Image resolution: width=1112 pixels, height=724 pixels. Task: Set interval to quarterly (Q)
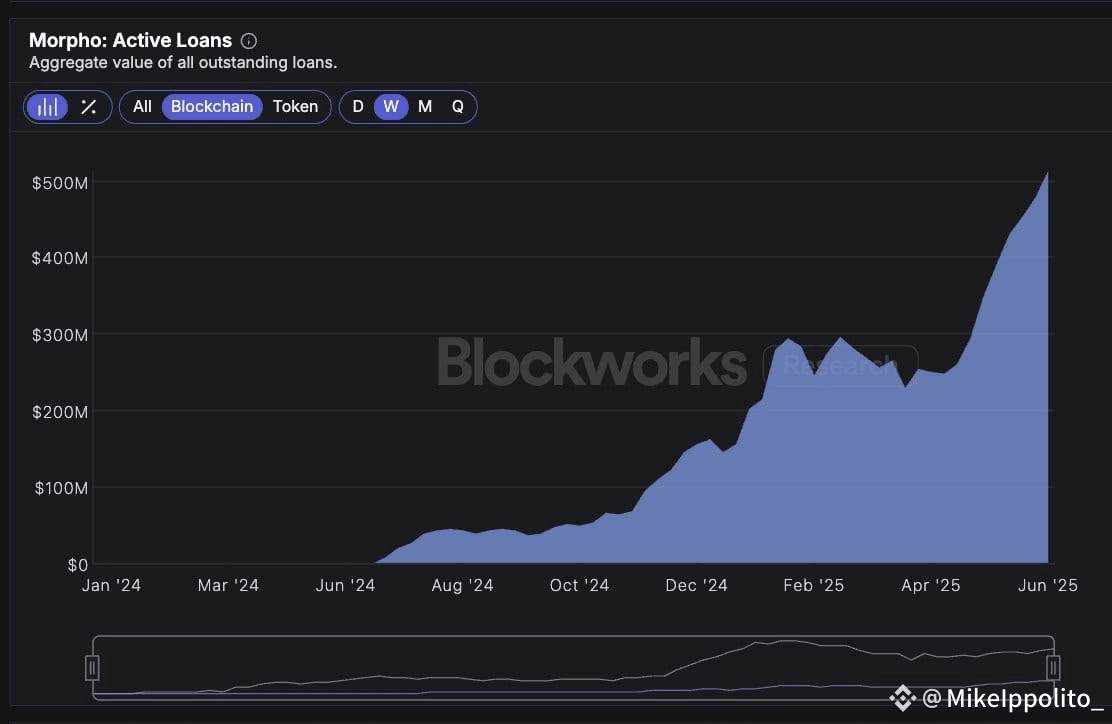point(457,107)
